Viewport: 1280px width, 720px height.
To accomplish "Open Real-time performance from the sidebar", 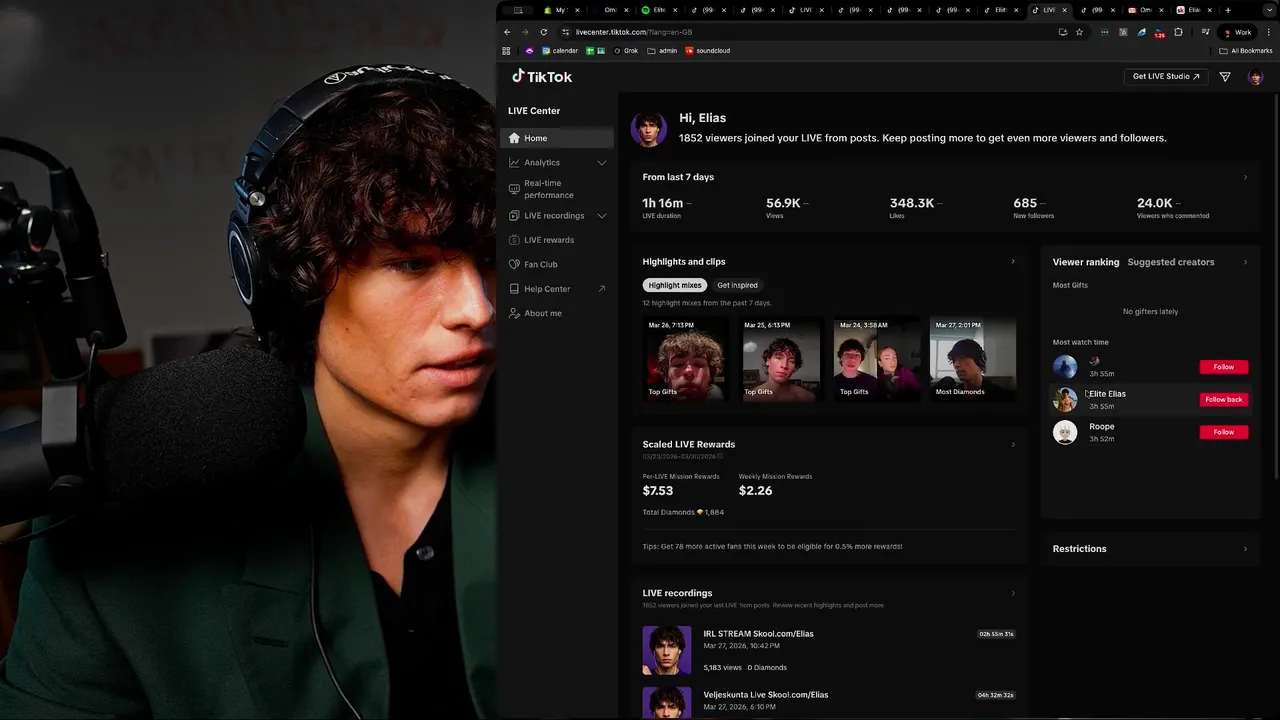I will click(x=557, y=189).
